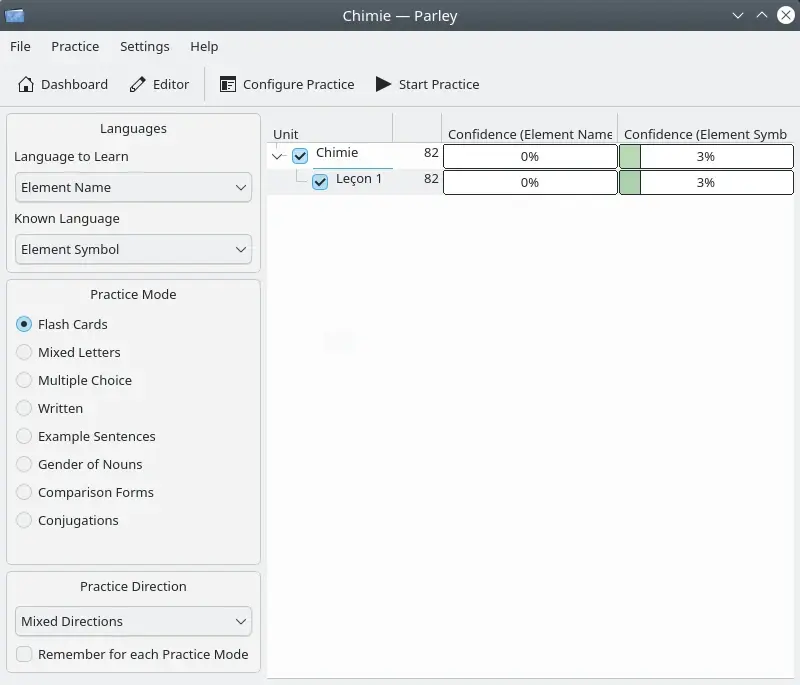
Task: Open the File menu
Action: tap(20, 46)
